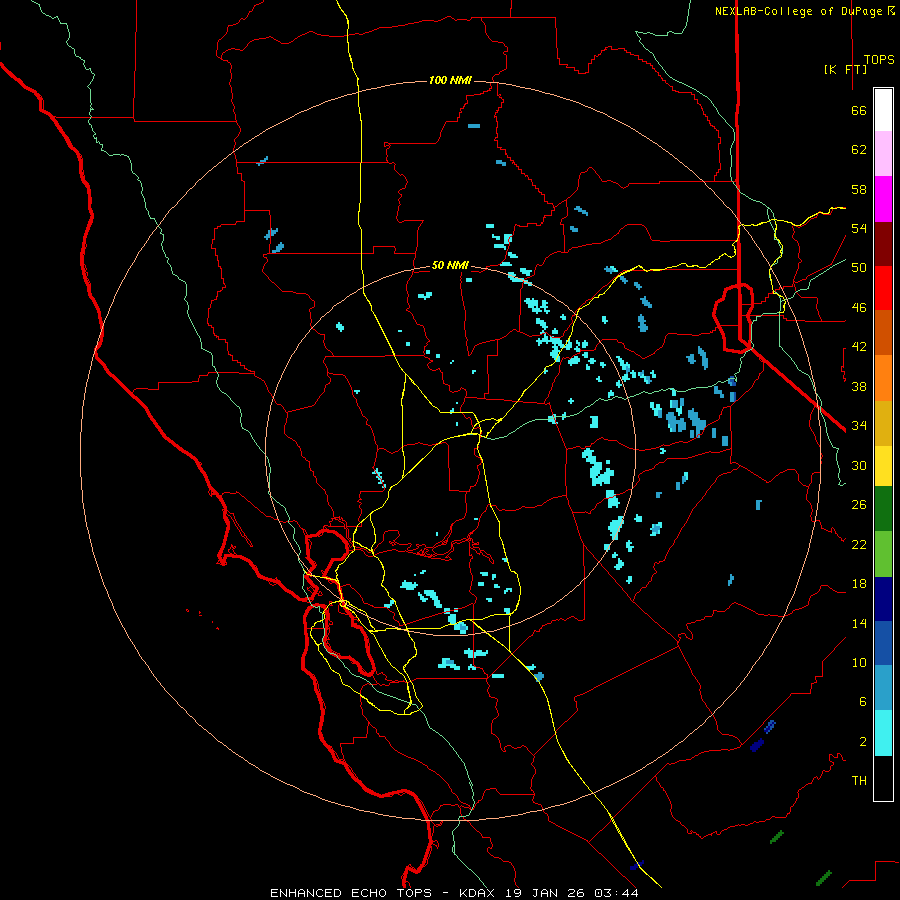The width and height of the screenshot is (900, 900).
Task: Click the '19 JAN 26' date text
Action: pos(546,893)
